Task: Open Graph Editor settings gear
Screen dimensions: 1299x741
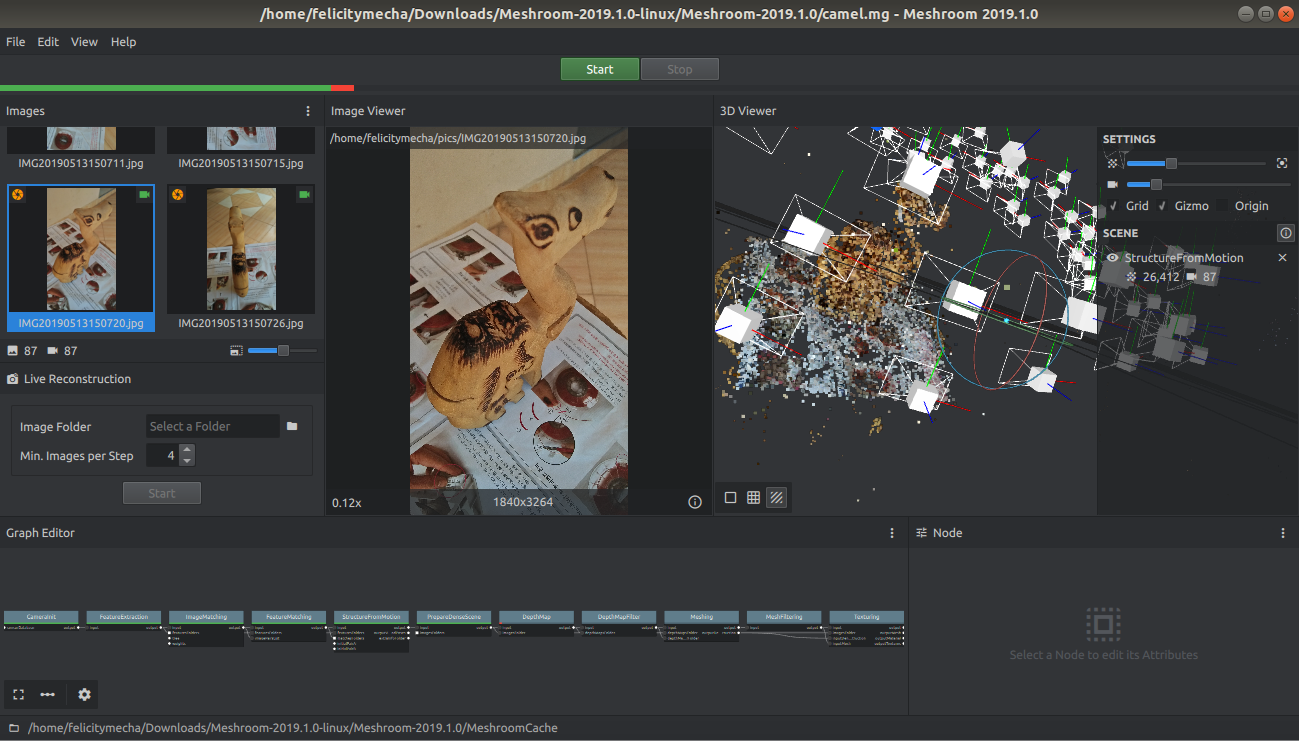Action: click(x=84, y=694)
